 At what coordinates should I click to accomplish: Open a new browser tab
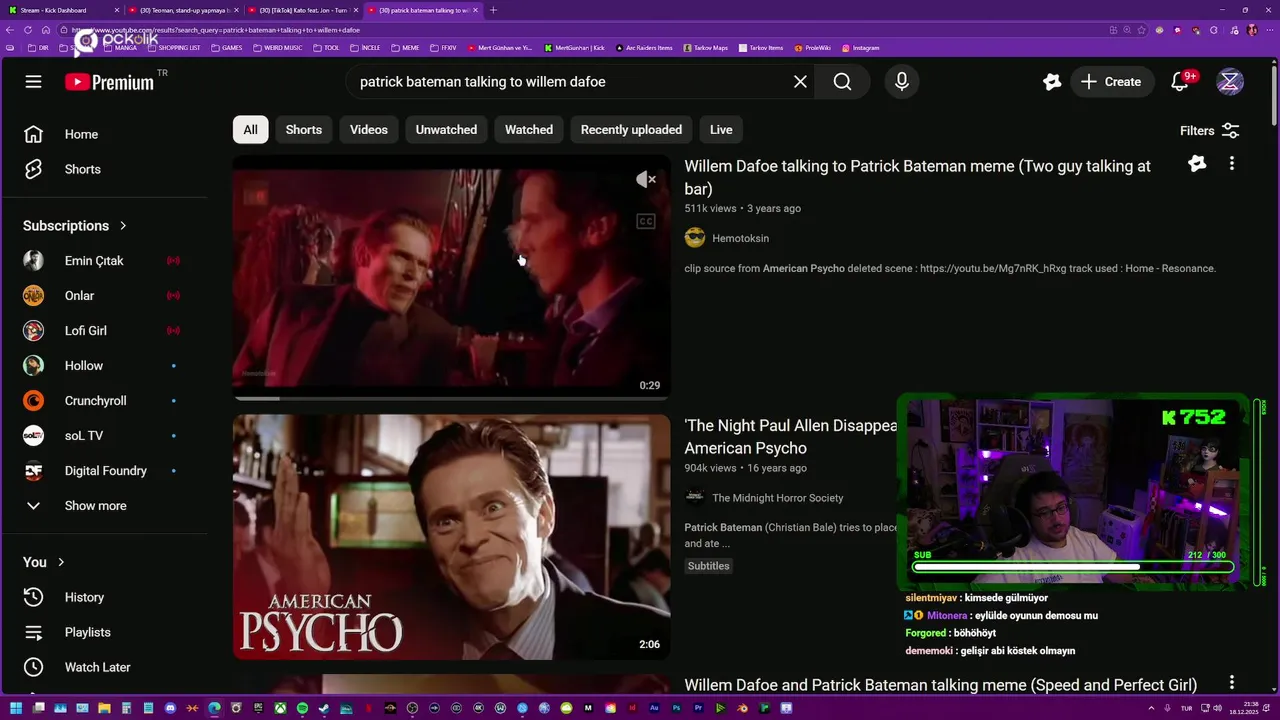point(493,10)
